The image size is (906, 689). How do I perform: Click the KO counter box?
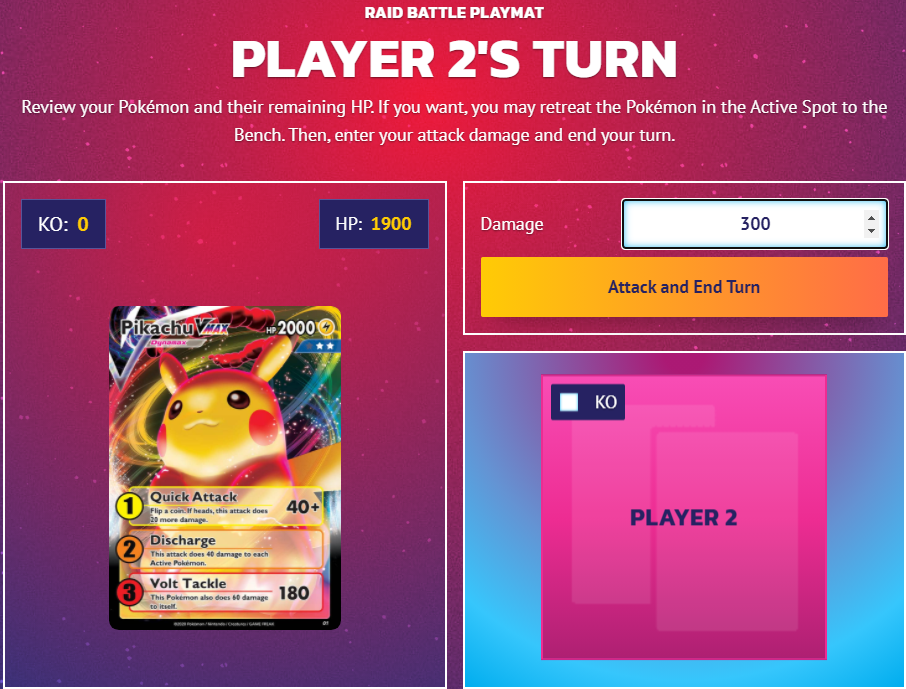click(64, 224)
